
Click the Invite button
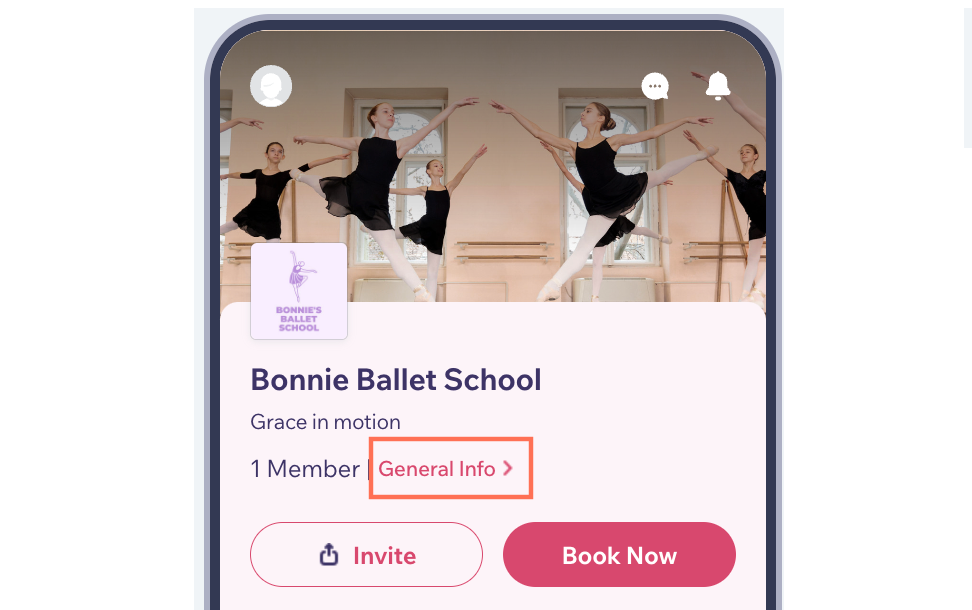(x=366, y=555)
